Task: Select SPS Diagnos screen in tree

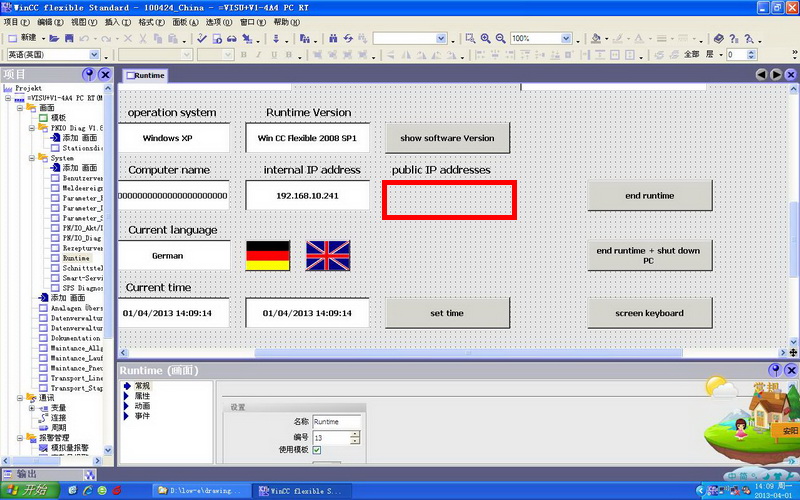Action: pos(83,288)
